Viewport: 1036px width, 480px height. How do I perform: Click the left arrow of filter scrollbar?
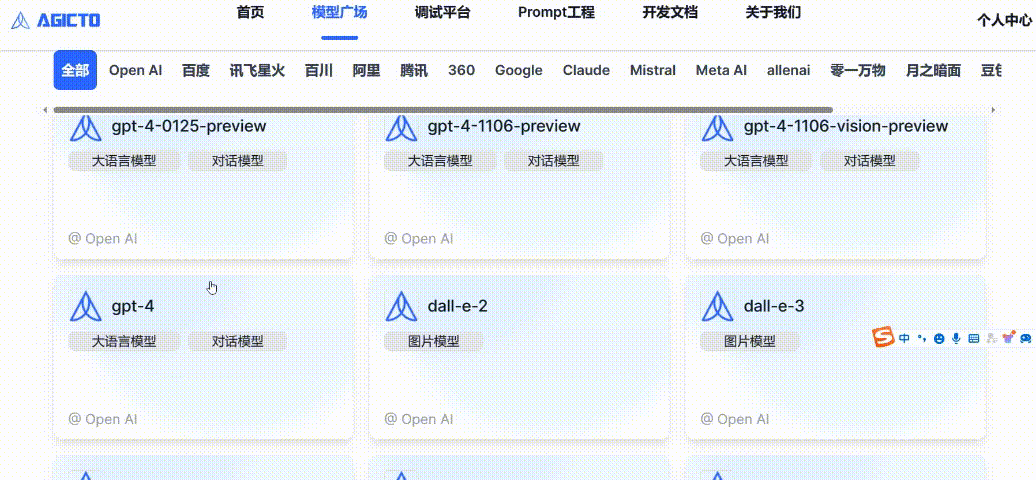point(45,110)
